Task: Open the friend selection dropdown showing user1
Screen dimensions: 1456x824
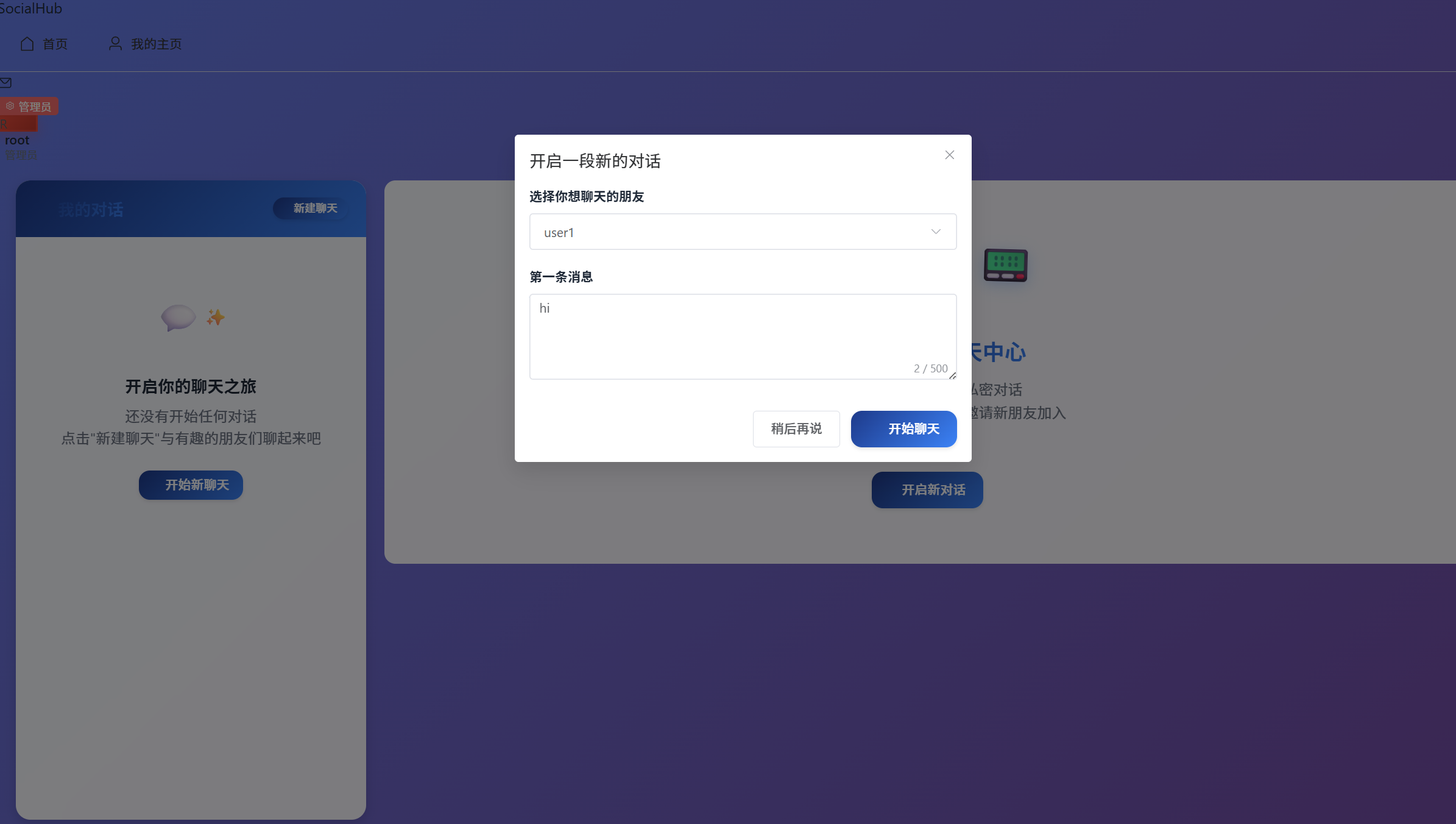Action: tap(743, 232)
